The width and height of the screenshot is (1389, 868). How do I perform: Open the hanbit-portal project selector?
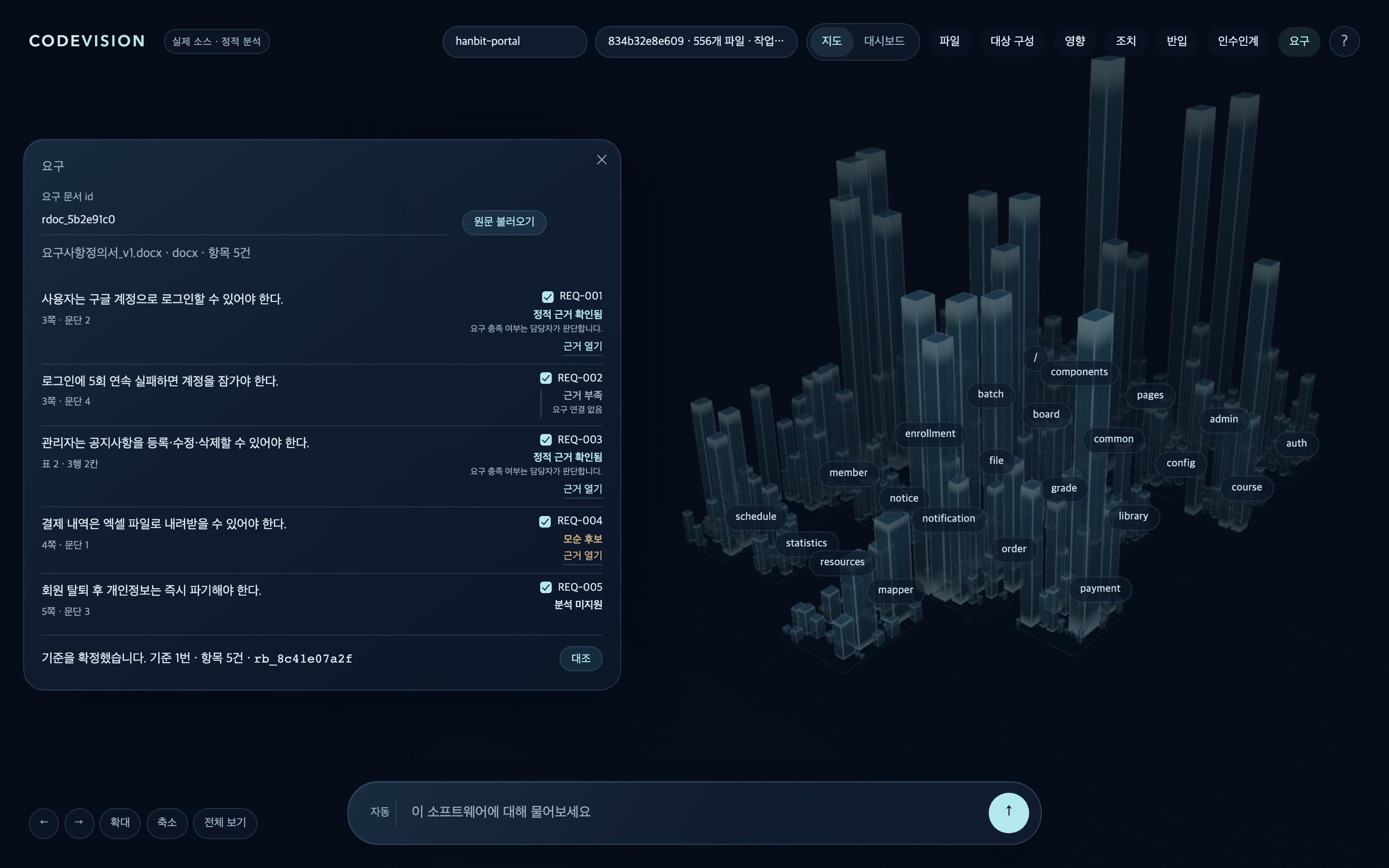tap(514, 41)
